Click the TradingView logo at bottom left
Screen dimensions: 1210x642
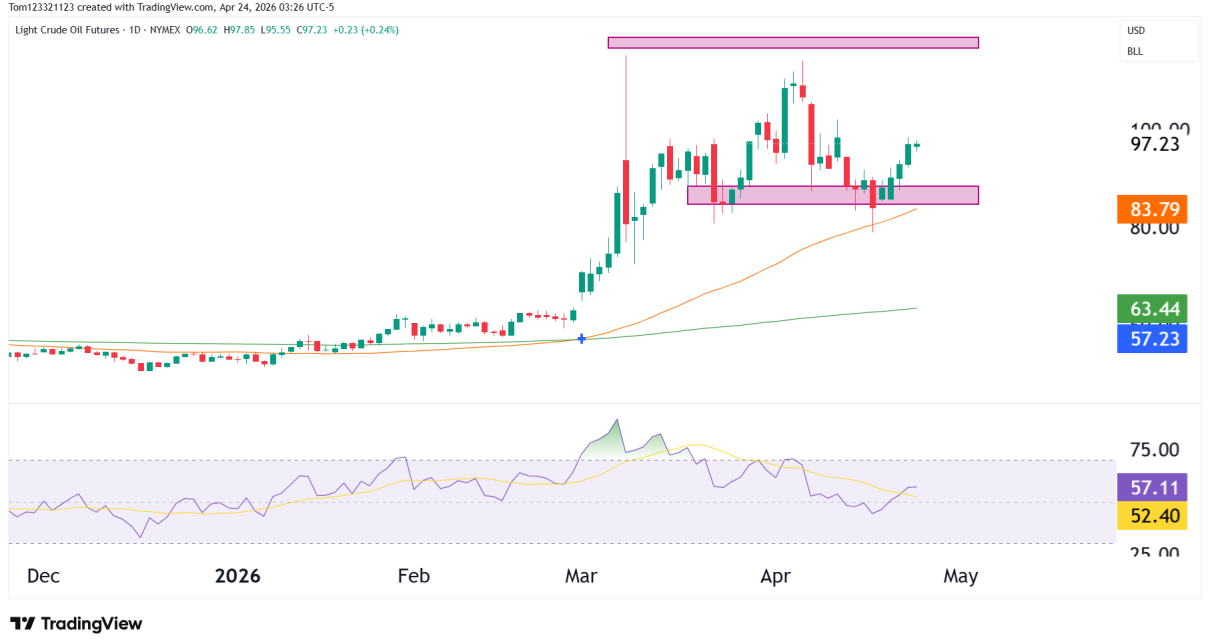coord(75,623)
